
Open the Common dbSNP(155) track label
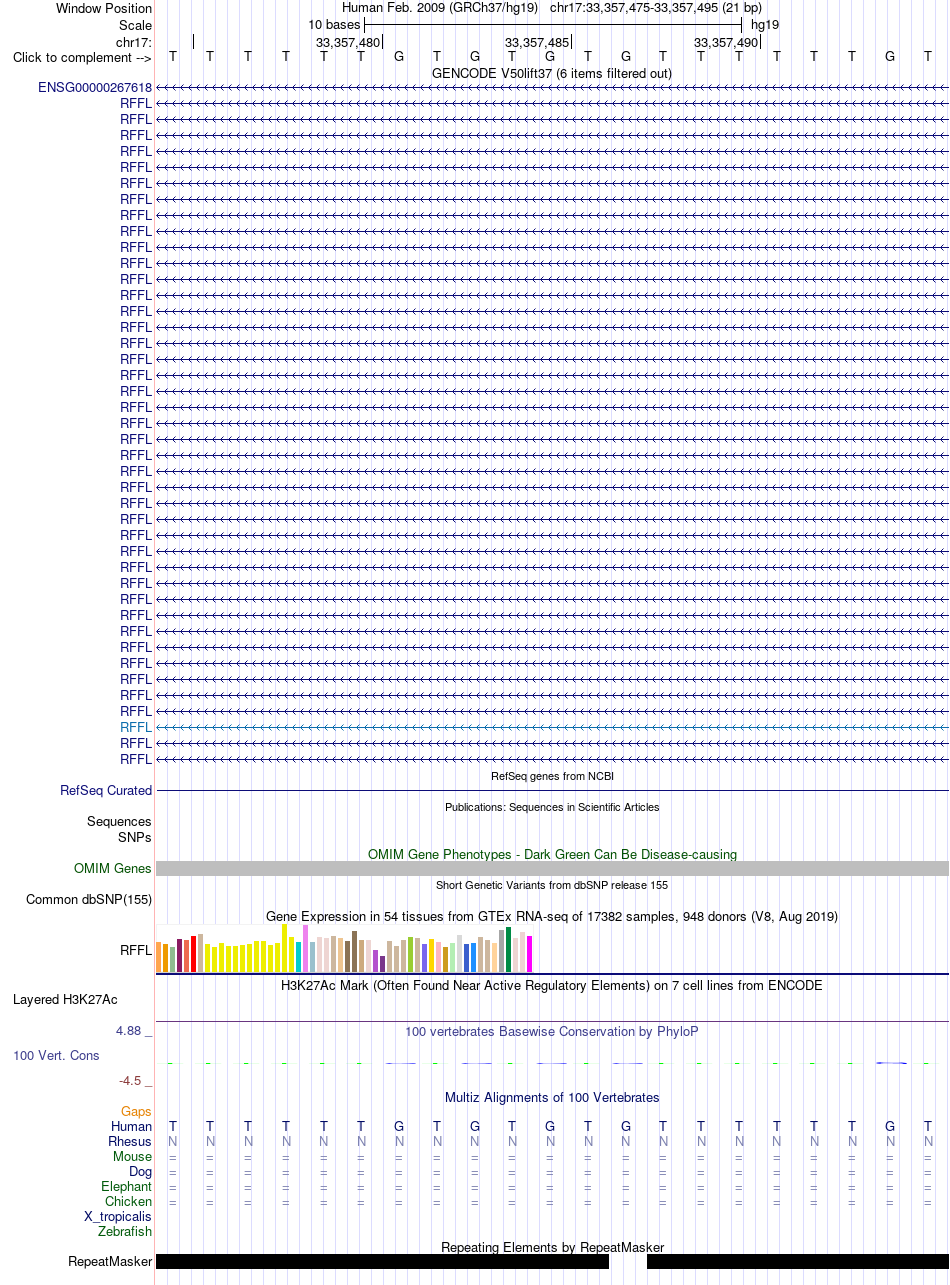[89, 899]
